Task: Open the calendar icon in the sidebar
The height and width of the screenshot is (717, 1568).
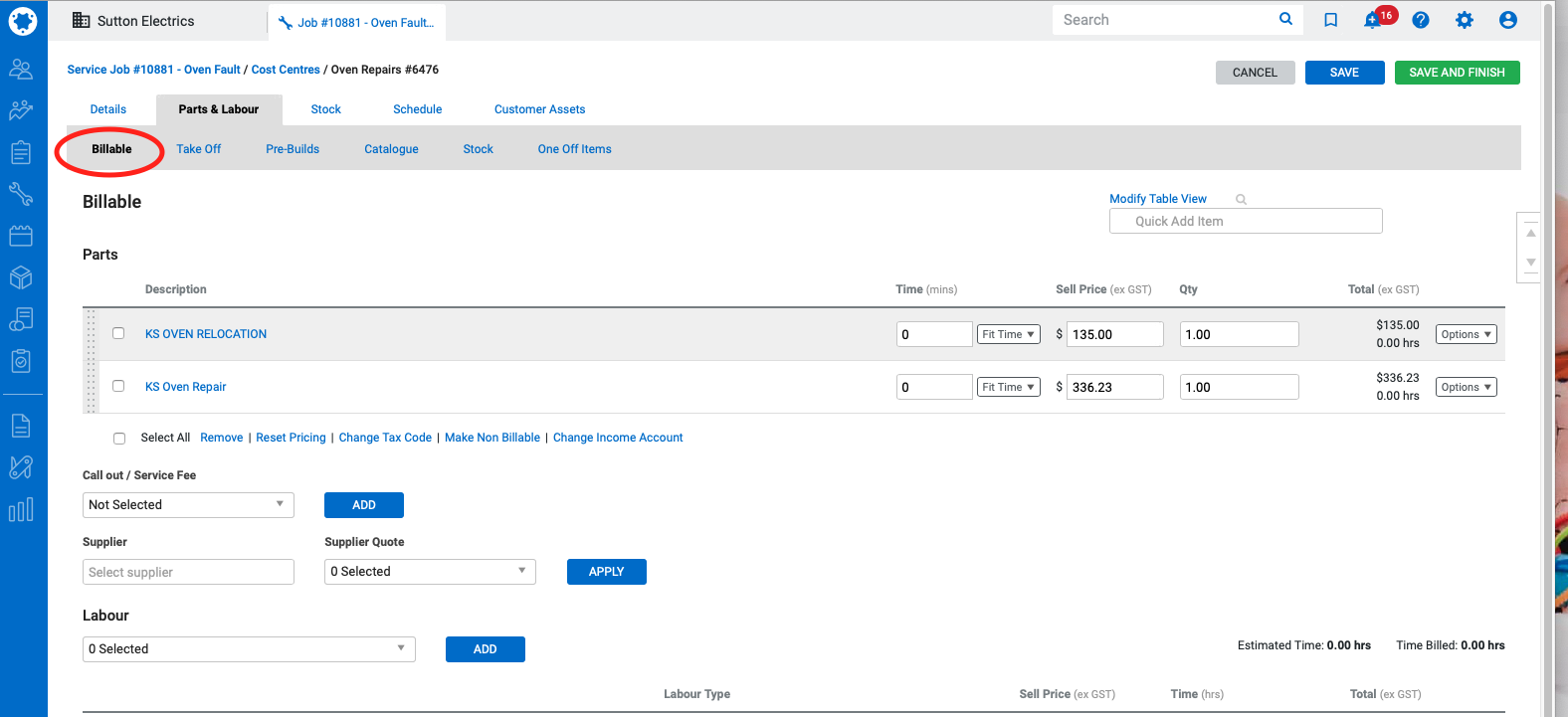Action: 21,236
